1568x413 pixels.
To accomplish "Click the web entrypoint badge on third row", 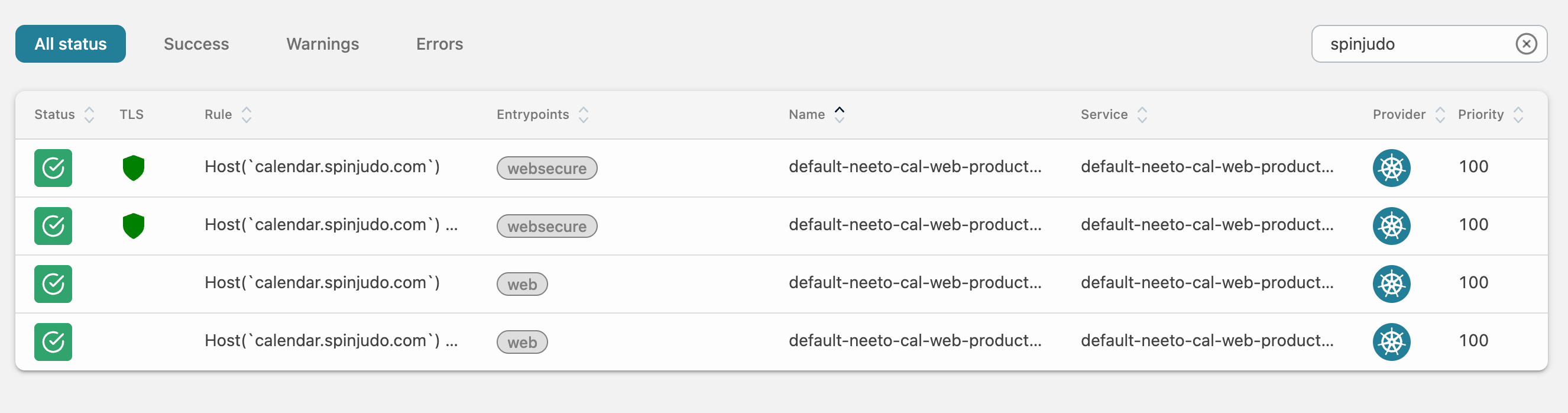I will tap(522, 284).
